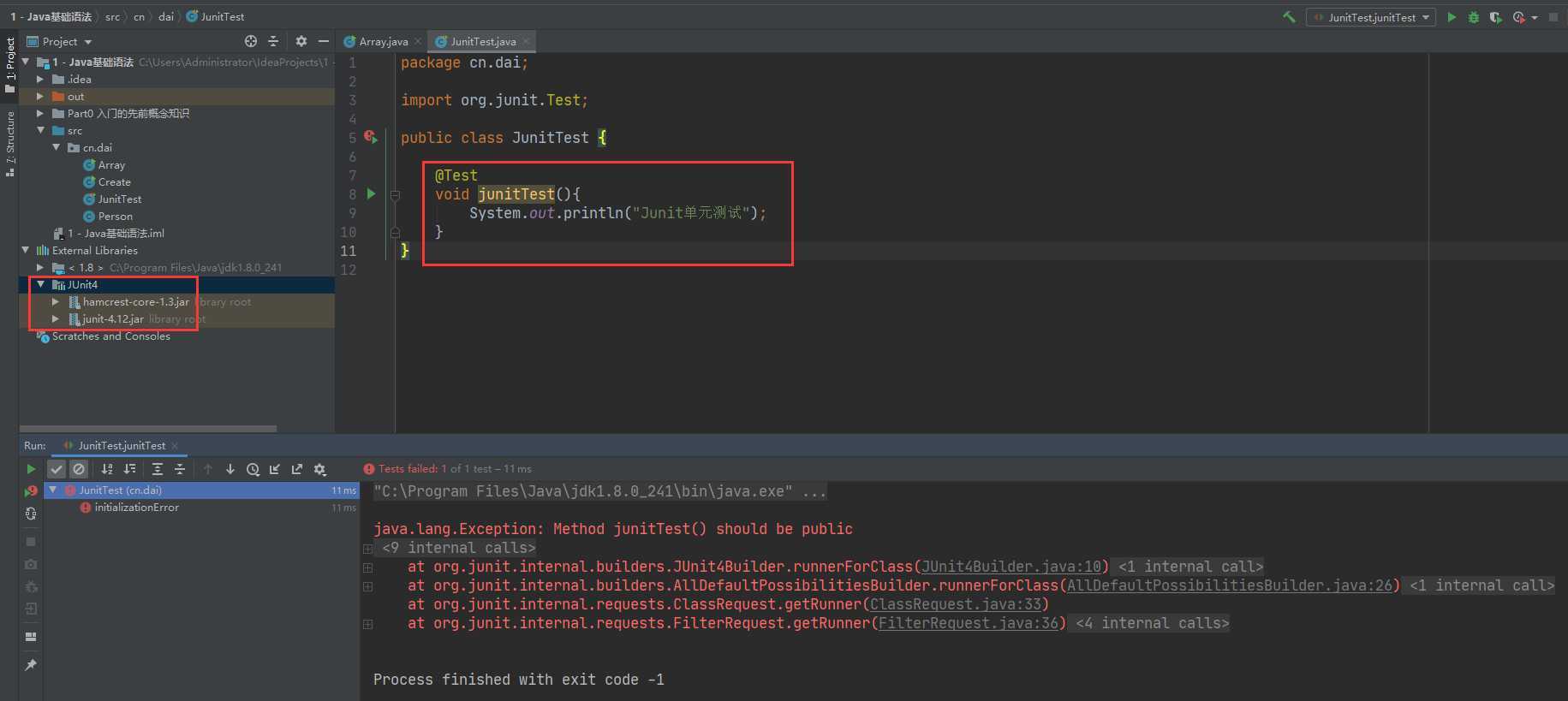Close the Array.java tab
Viewport: 1568px width, 701px height.
418,41
